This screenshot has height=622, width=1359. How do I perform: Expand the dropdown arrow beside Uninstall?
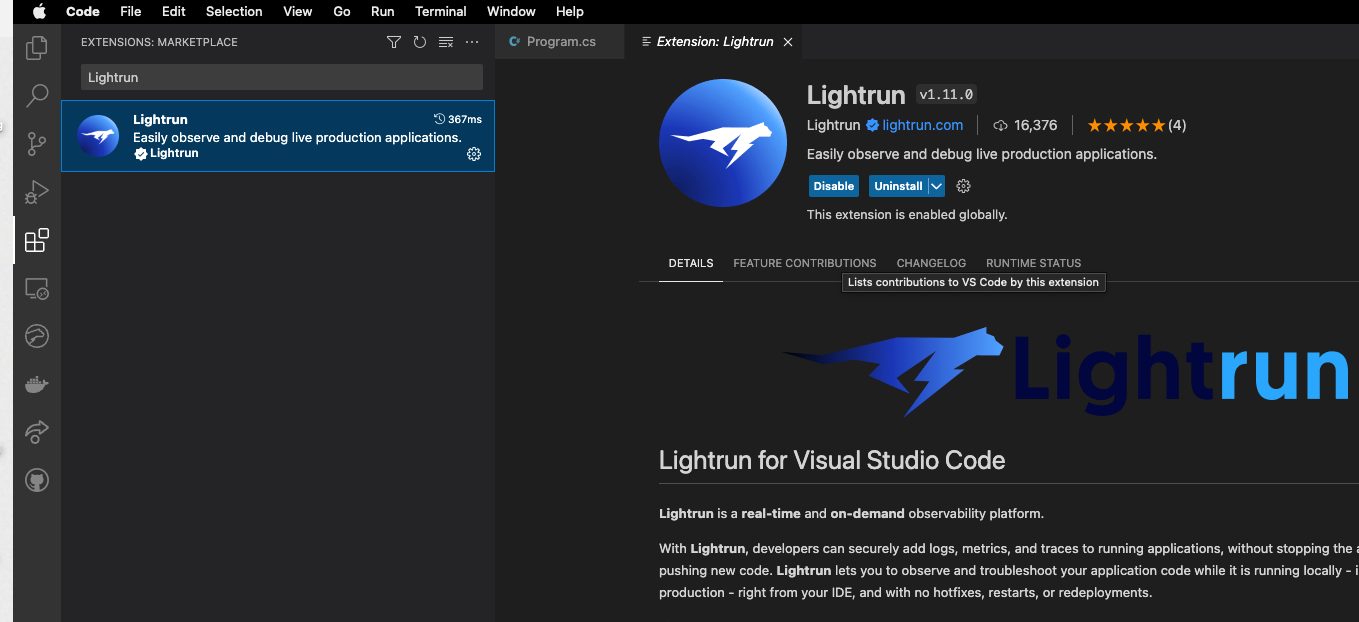coord(936,186)
